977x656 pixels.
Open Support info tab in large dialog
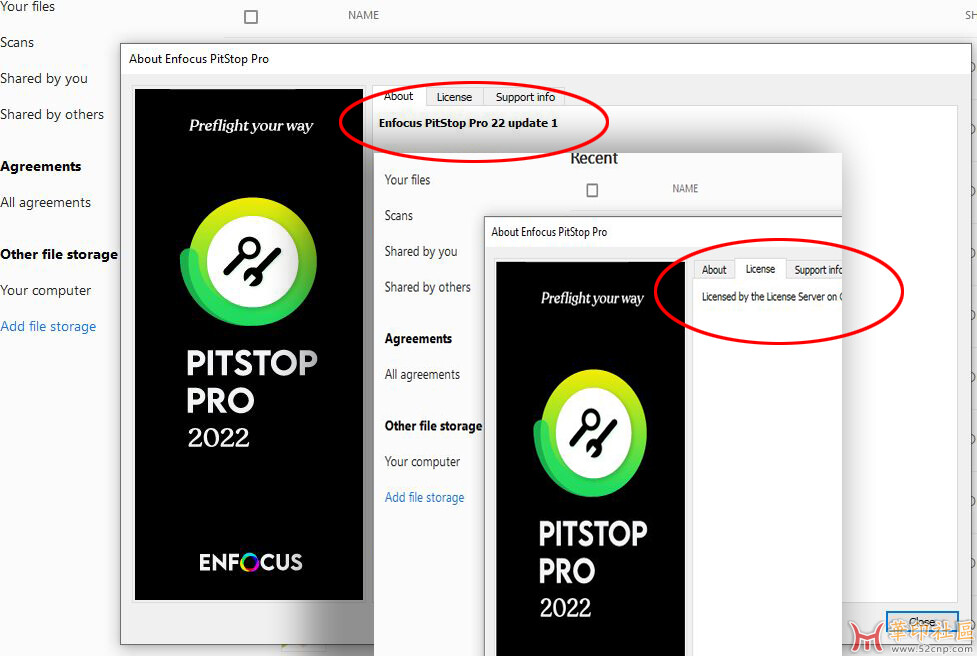pyautogui.click(x=525, y=97)
